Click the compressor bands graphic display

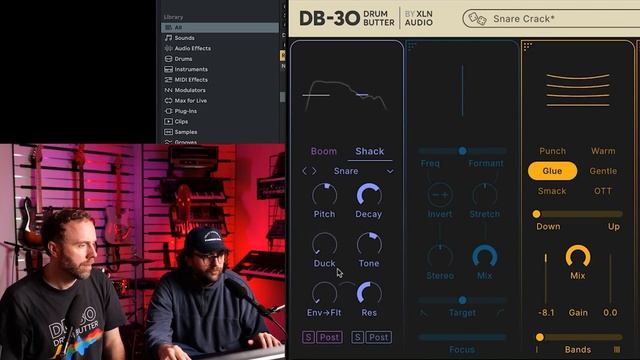click(578, 90)
